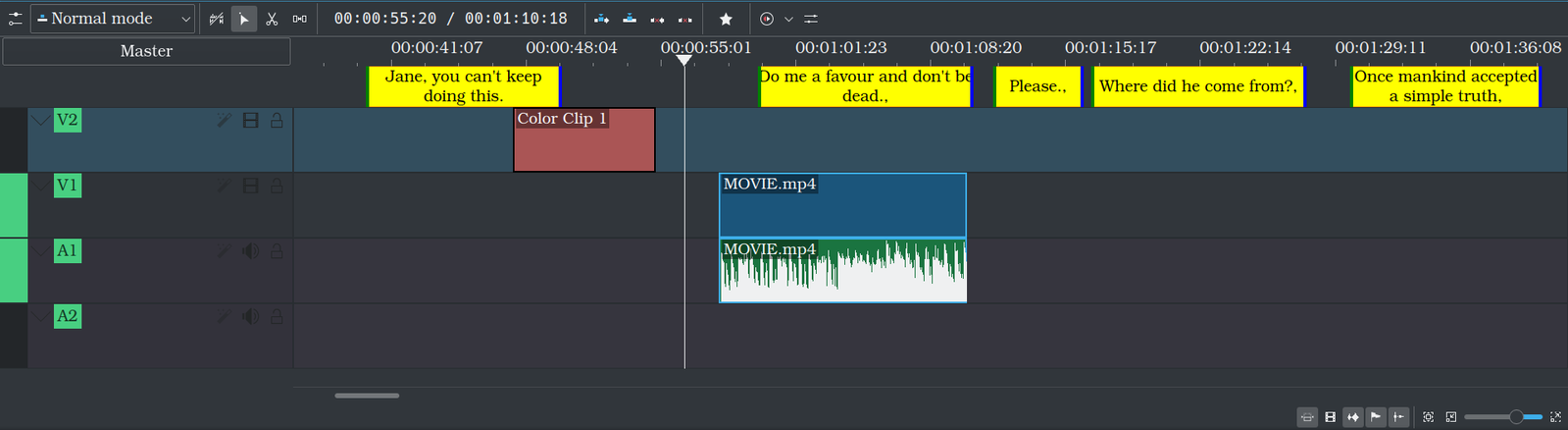This screenshot has height=430, width=1568.
Task: Hide the V1 video track
Action: (251, 186)
